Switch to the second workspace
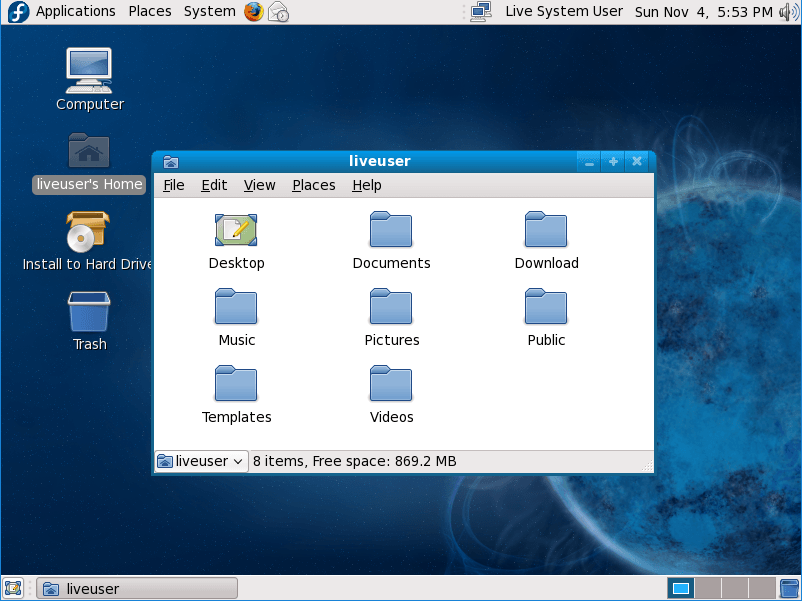The height and width of the screenshot is (601, 802). pyautogui.click(x=708, y=588)
